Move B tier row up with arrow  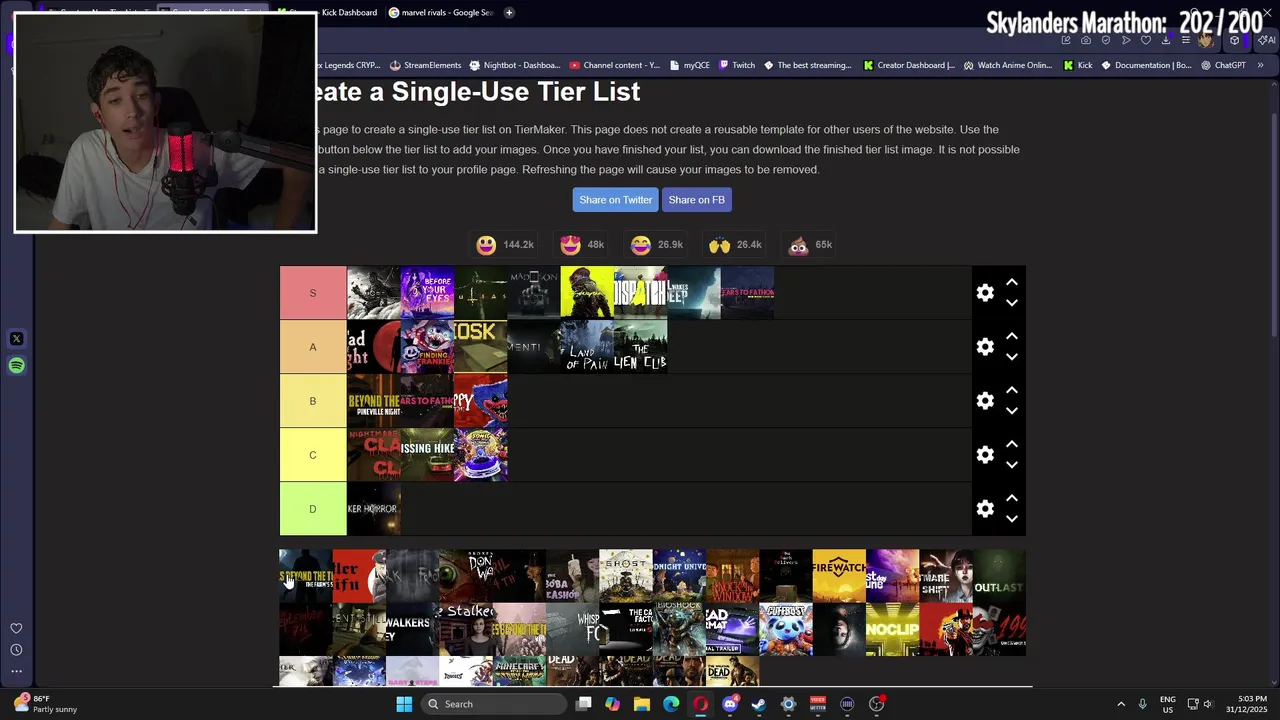click(x=1011, y=391)
